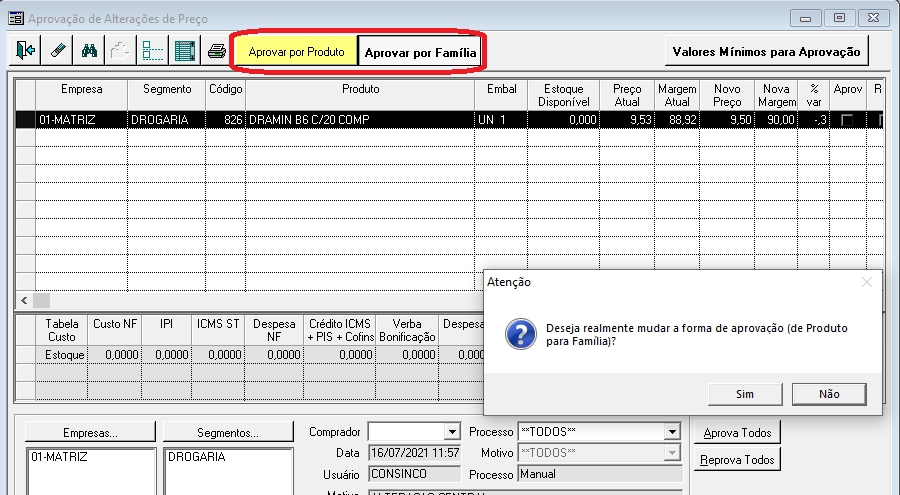Click Nova Margem value 90,00
This screenshot has height=495, width=900.
click(x=776, y=120)
